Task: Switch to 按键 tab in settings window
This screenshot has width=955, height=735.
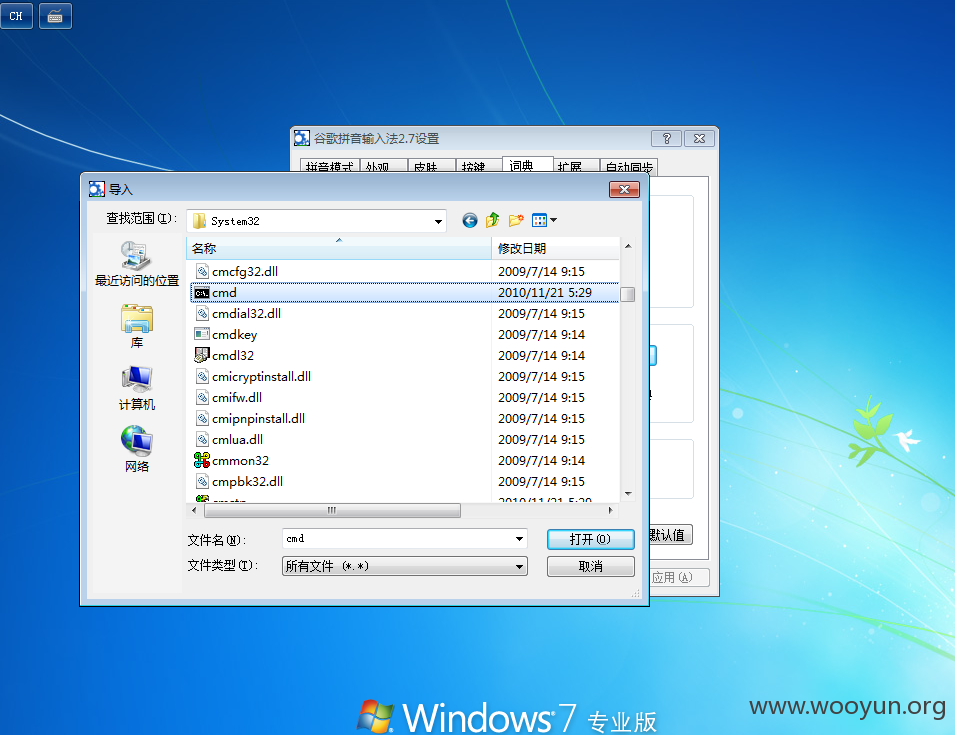Action: [x=479, y=166]
